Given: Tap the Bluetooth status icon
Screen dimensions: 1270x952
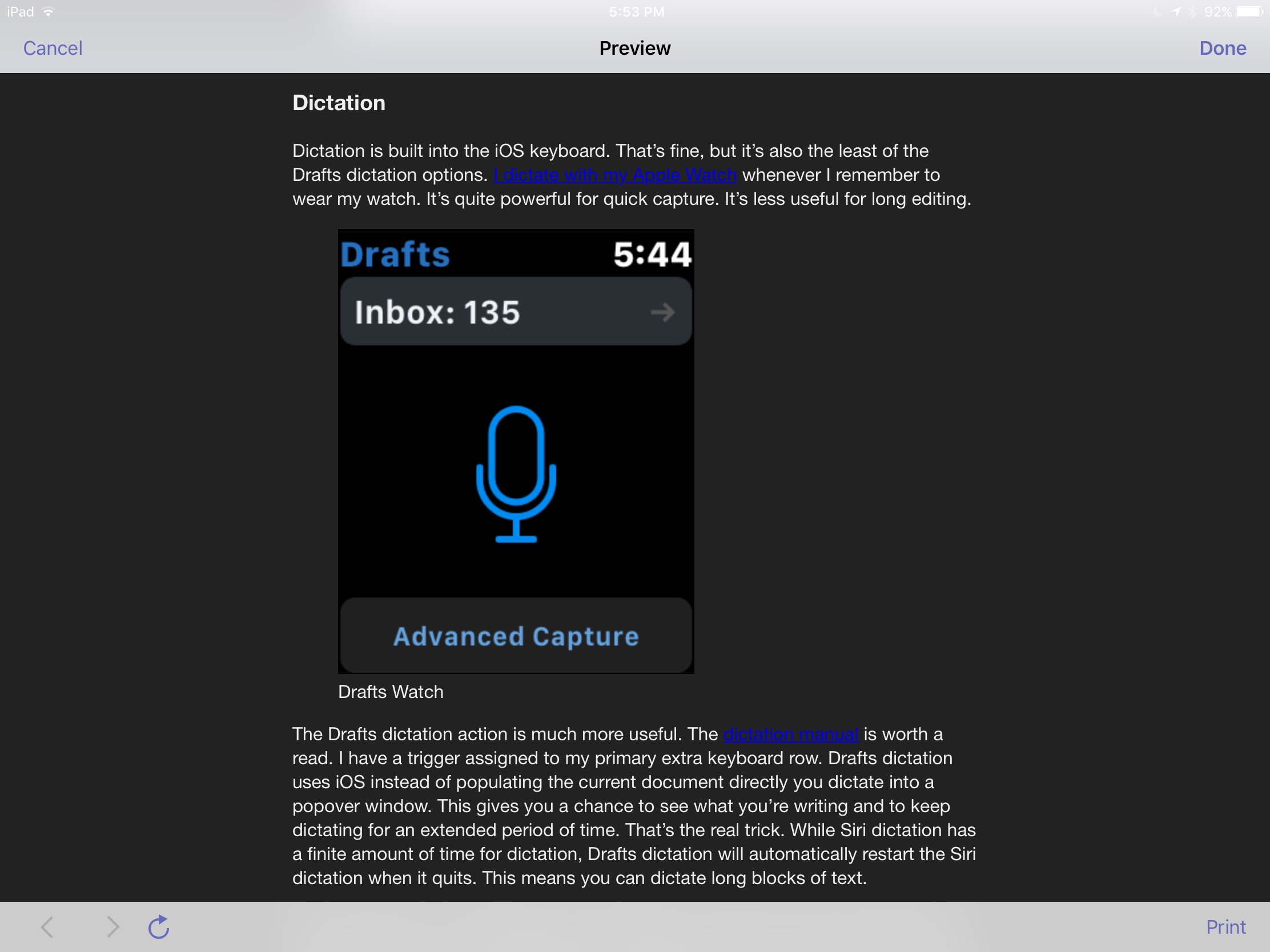Looking at the screenshot, I should click(x=1192, y=12).
